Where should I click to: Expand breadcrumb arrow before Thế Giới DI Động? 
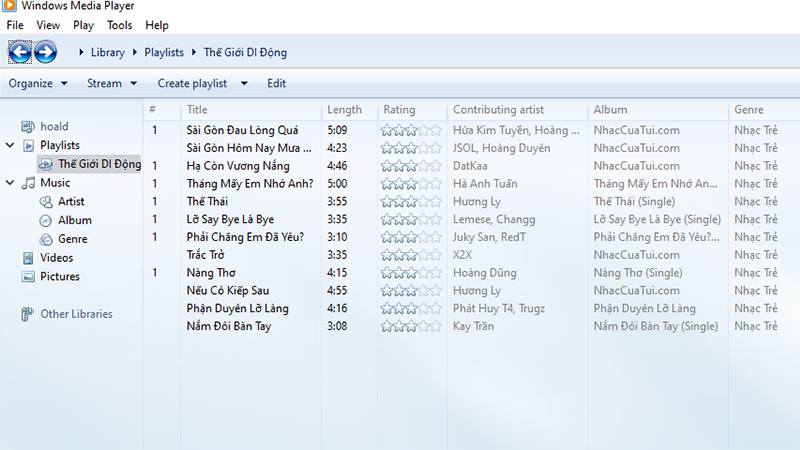(x=194, y=52)
